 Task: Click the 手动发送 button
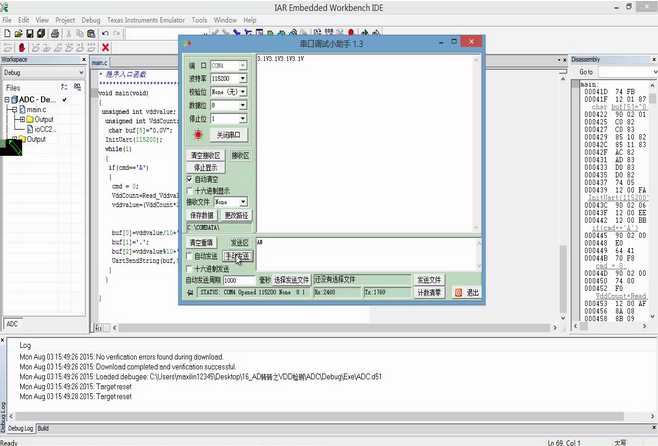pyautogui.click(x=238, y=256)
